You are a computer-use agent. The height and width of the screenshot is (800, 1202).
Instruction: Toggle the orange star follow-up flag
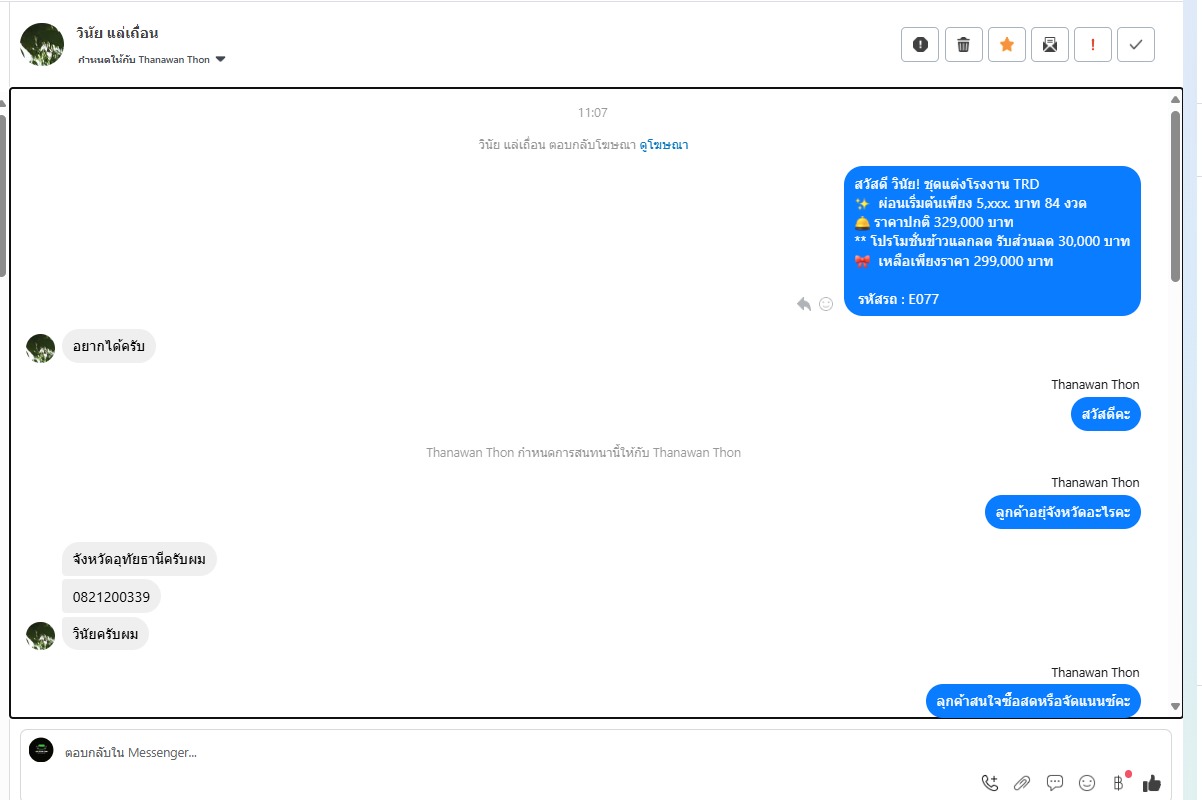pos(1007,44)
